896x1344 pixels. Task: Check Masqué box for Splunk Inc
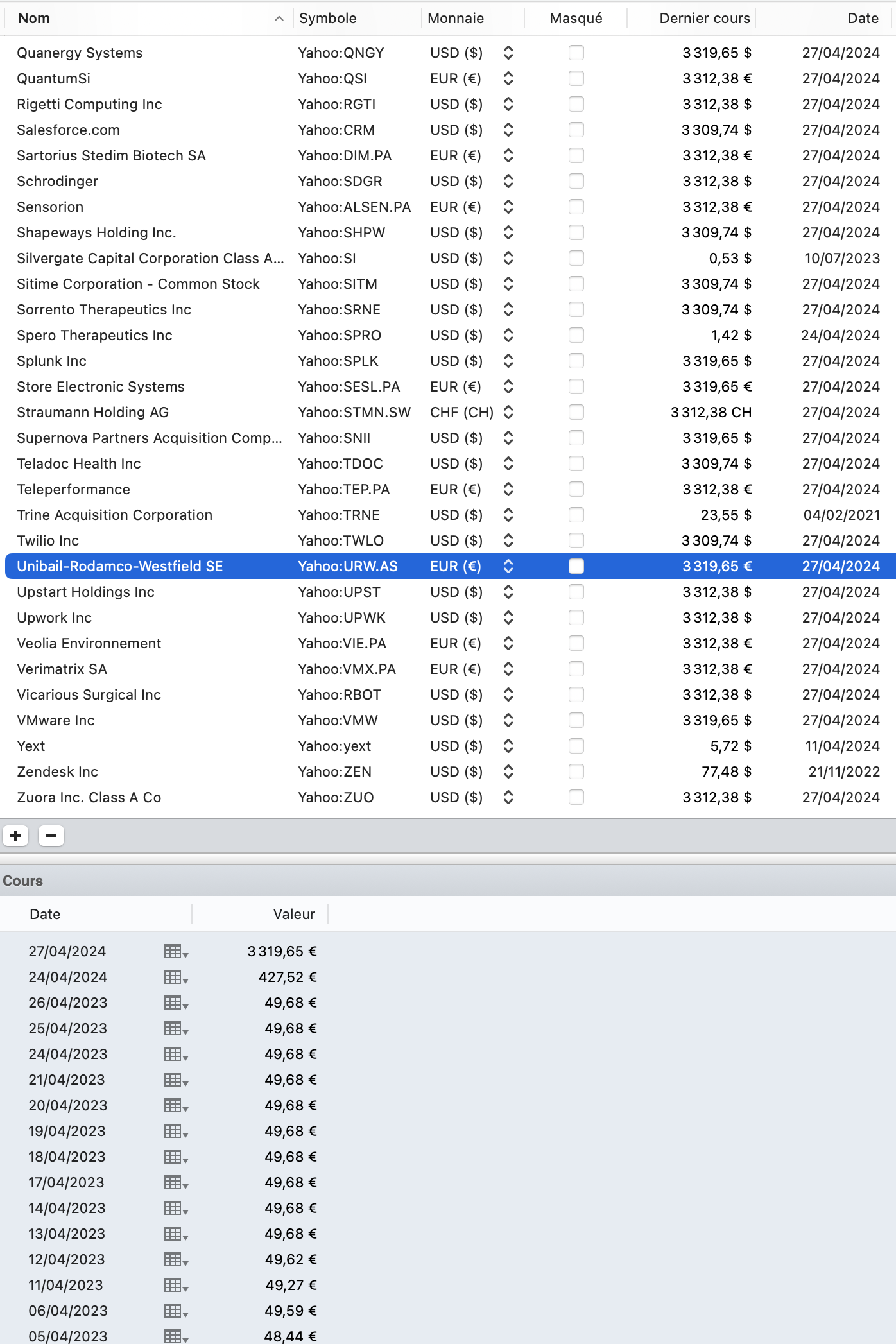tap(576, 361)
